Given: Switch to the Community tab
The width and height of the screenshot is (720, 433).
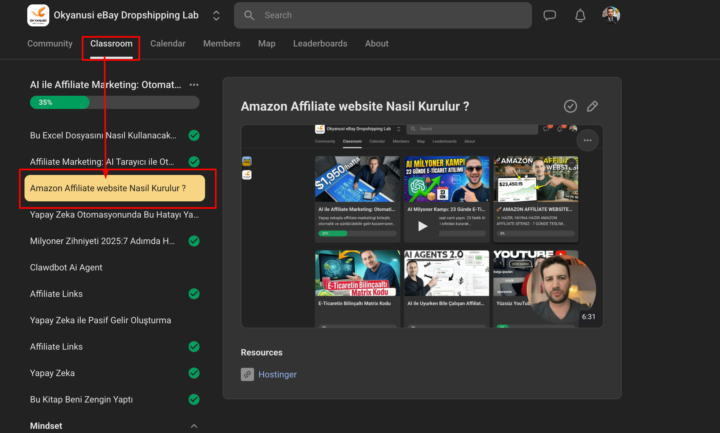Looking at the screenshot, I should 50,44.
